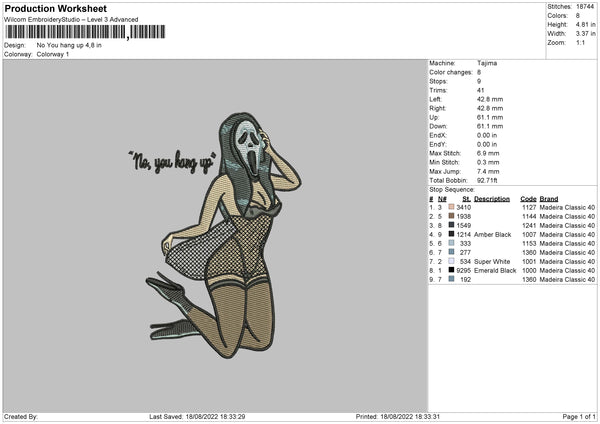The height and width of the screenshot is (424, 600).
Task: Select the Super White color swatch
Action: coord(451,261)
